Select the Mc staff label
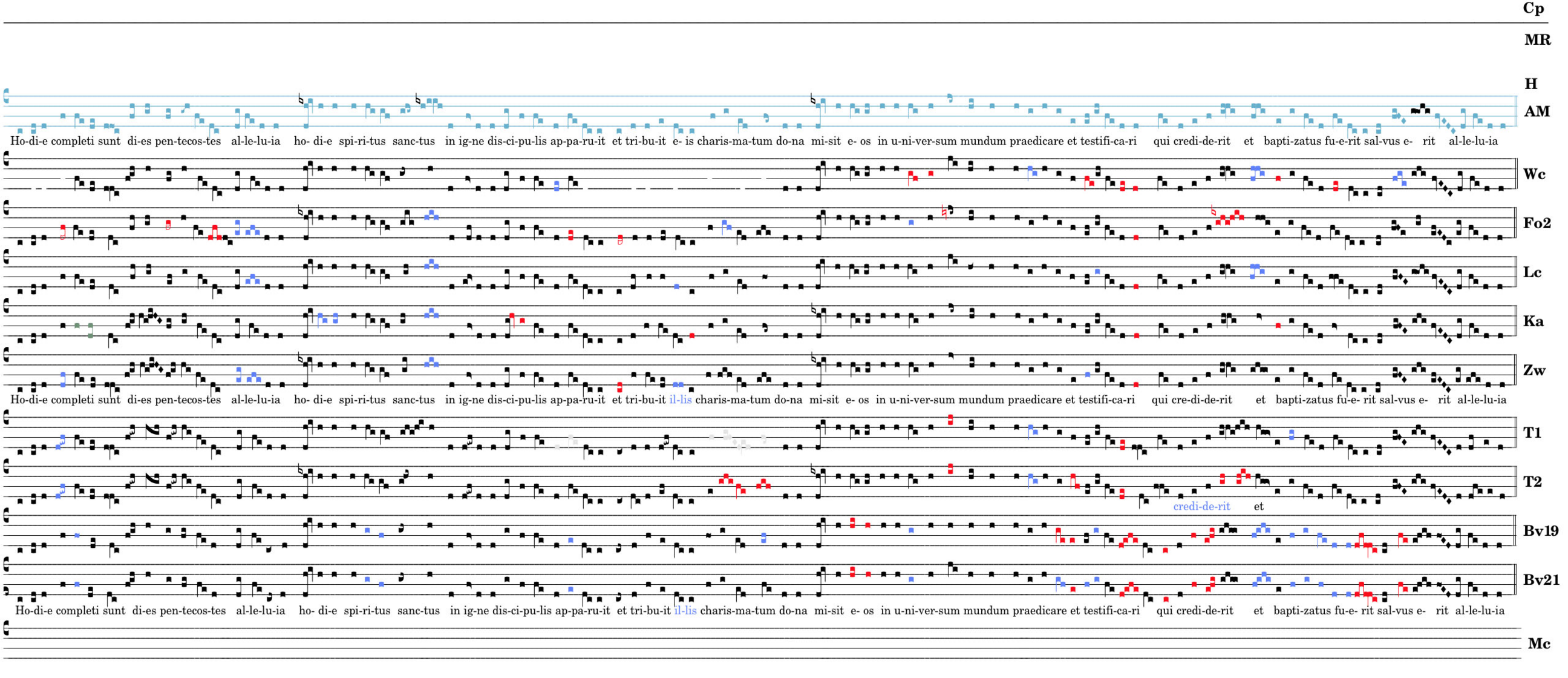Image resolution: width=1568 pixels, height=678 pixels. 1539,644
